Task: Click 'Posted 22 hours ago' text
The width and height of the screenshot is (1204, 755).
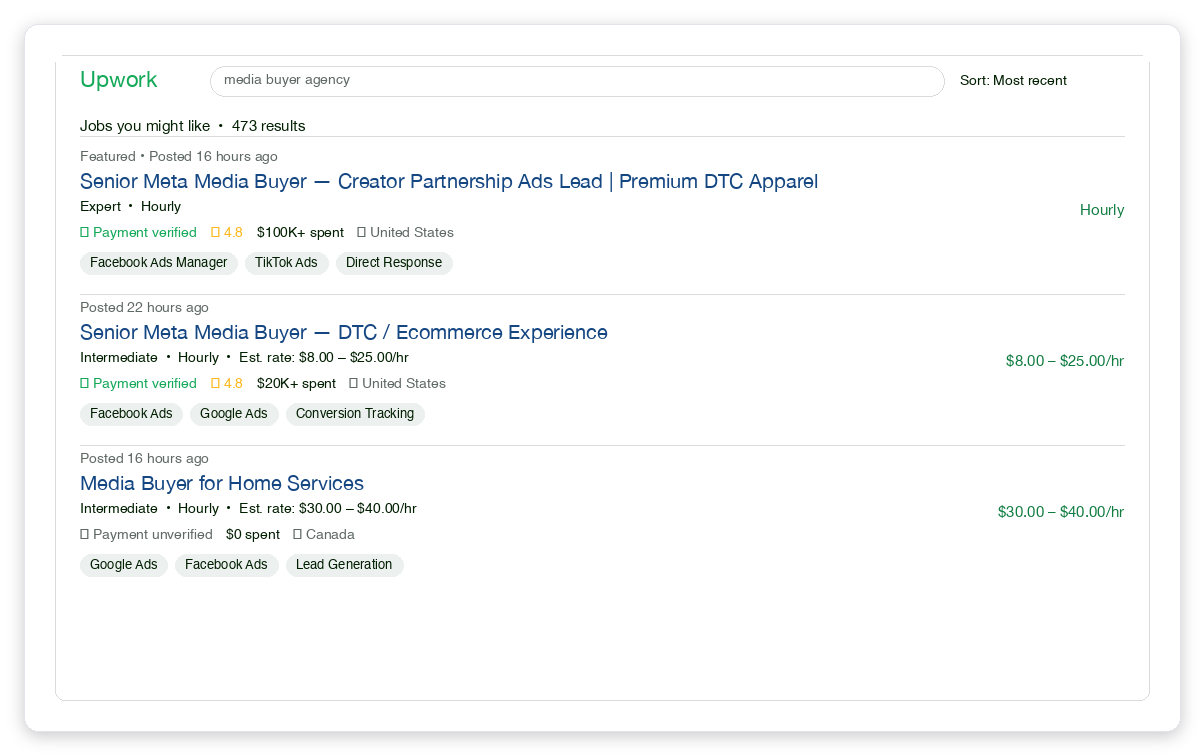Action: point(144,308)
